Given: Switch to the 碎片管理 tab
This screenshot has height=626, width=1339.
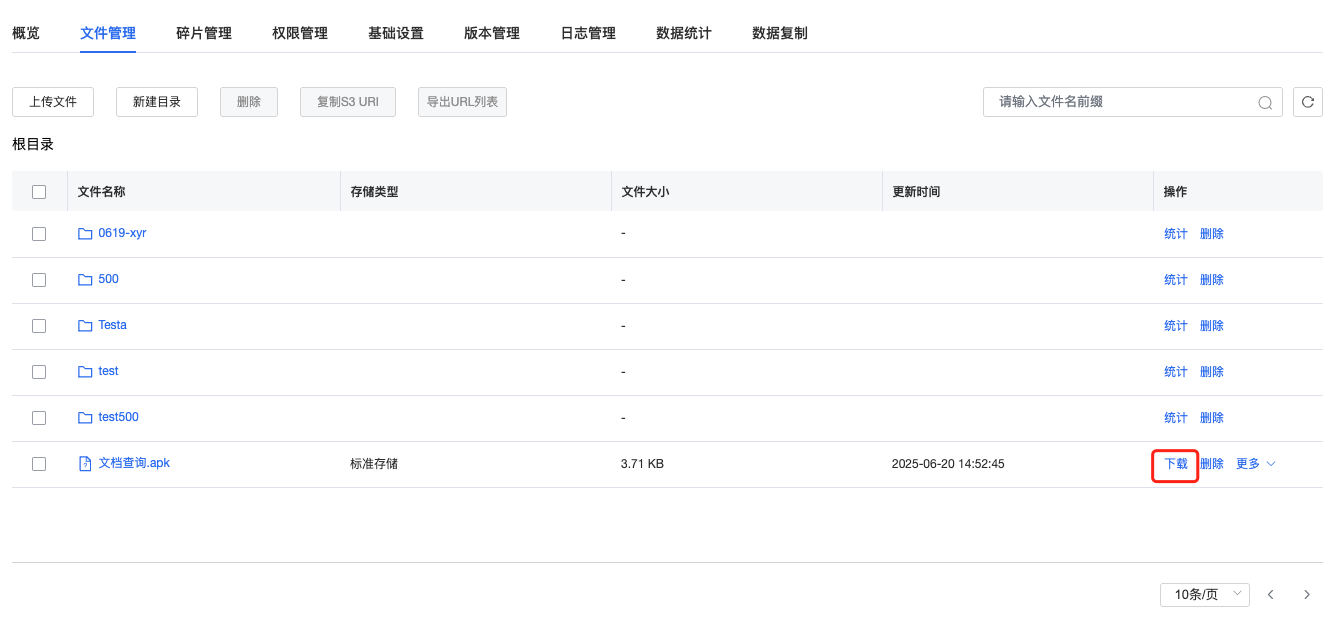Looking at the screenshot, I should [x=203, y=32].
